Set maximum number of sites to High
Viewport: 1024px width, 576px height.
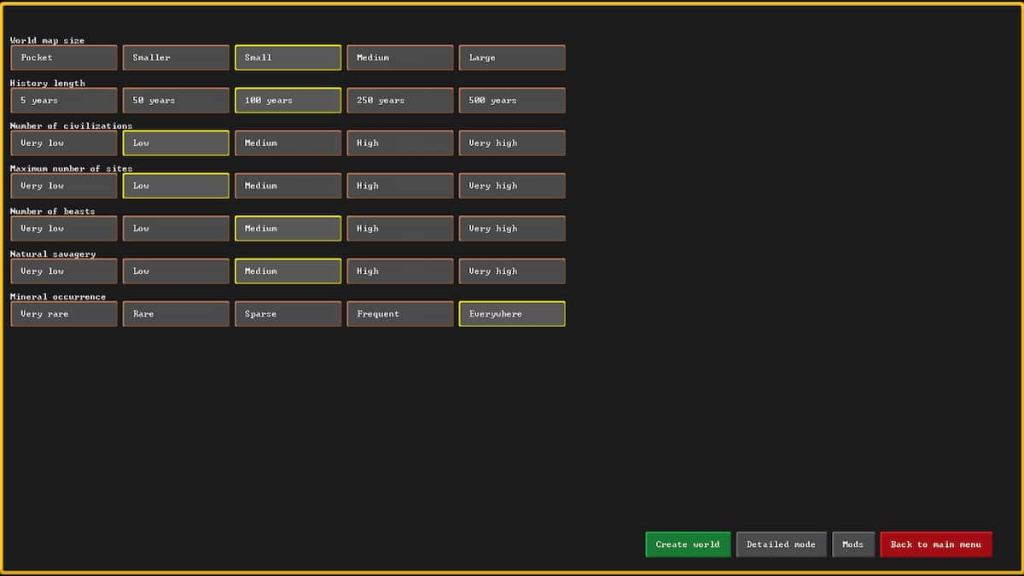(x=399, y=185)
